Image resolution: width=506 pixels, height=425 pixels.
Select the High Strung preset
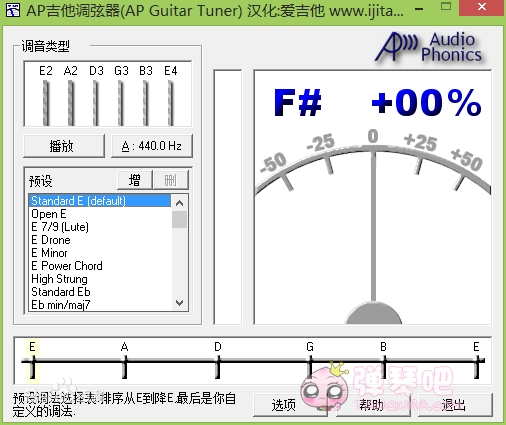[x=100, y=279]
